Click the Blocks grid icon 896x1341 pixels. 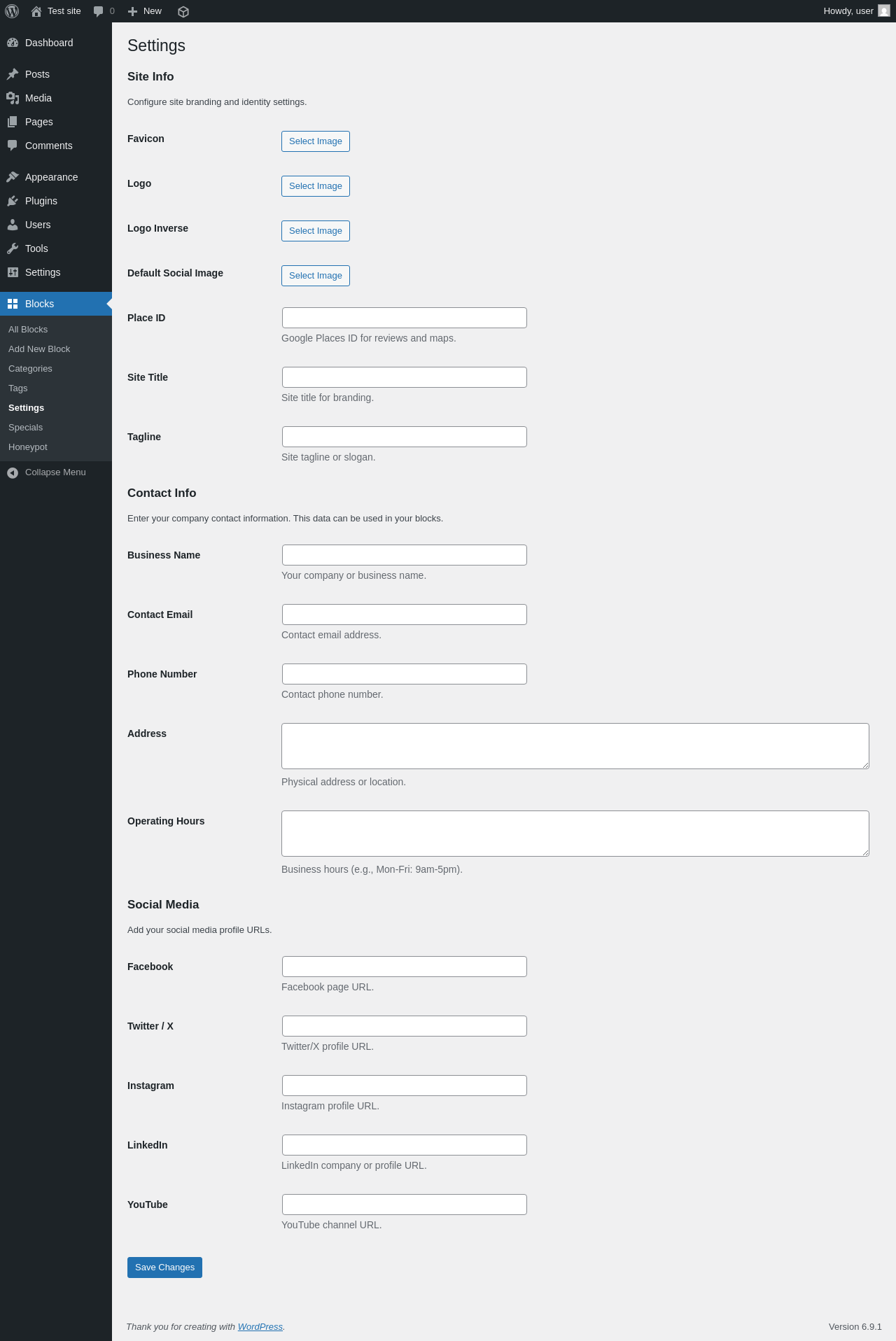tap(13, 304)
